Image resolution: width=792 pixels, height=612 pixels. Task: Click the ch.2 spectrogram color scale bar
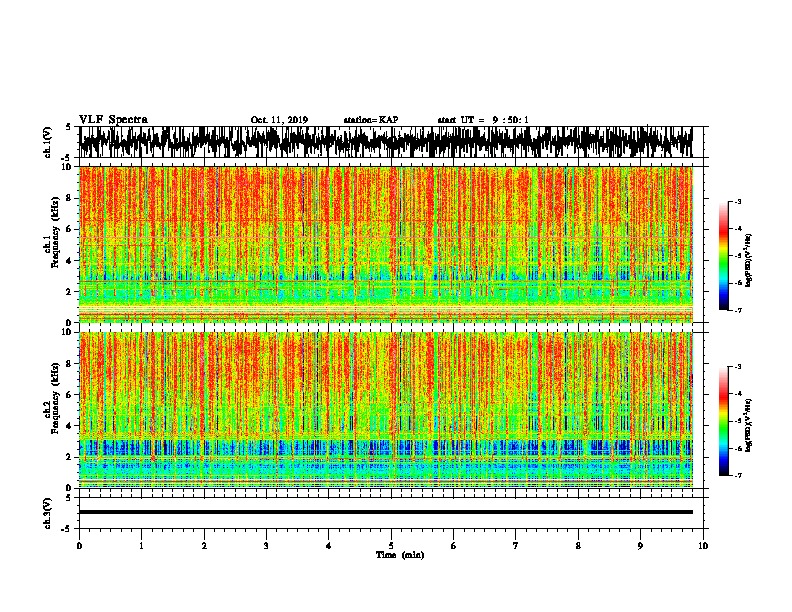(x=723, y=421)
